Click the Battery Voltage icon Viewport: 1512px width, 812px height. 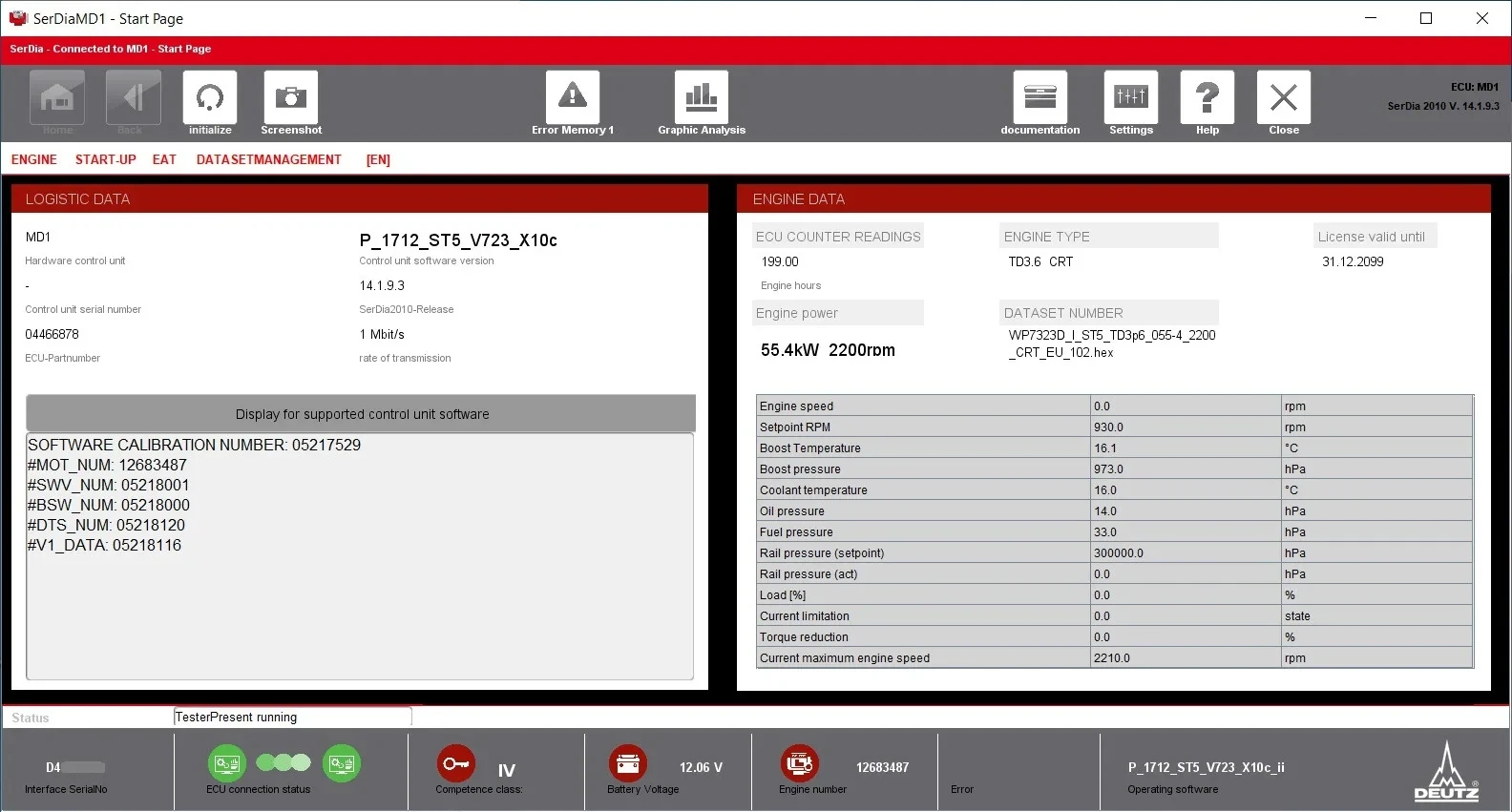pos(627,763)
